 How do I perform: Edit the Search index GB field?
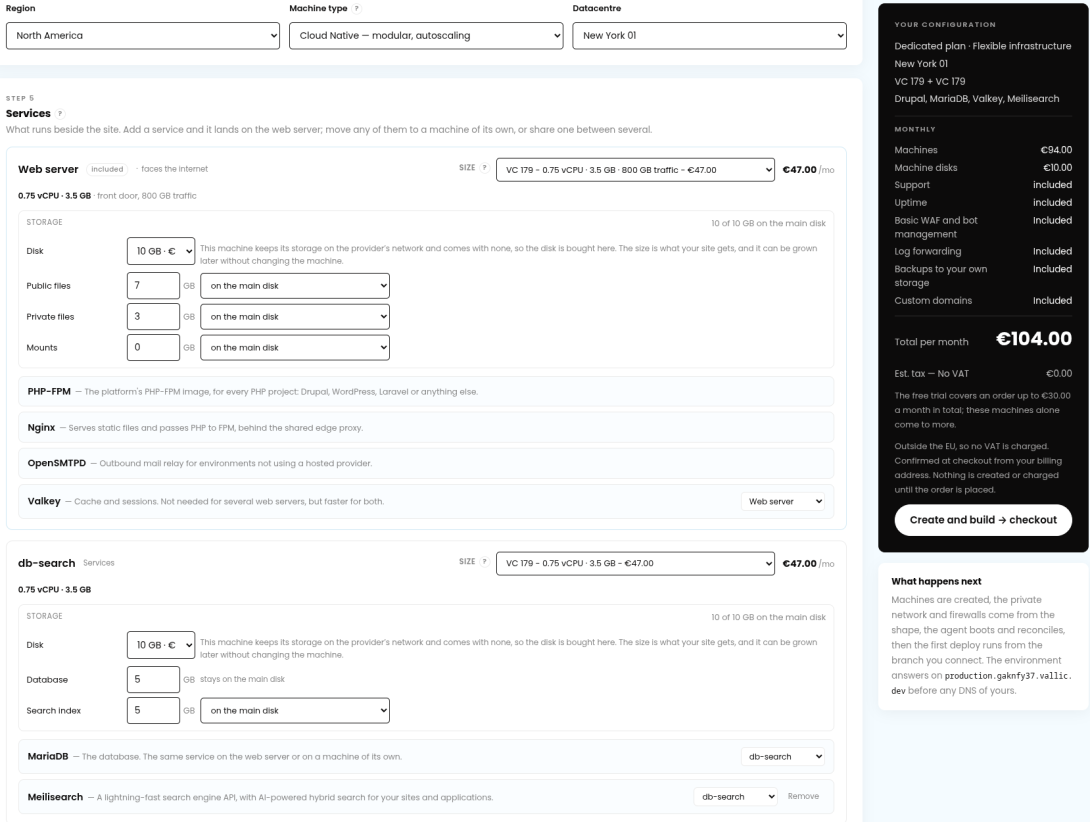coord(153,711)
